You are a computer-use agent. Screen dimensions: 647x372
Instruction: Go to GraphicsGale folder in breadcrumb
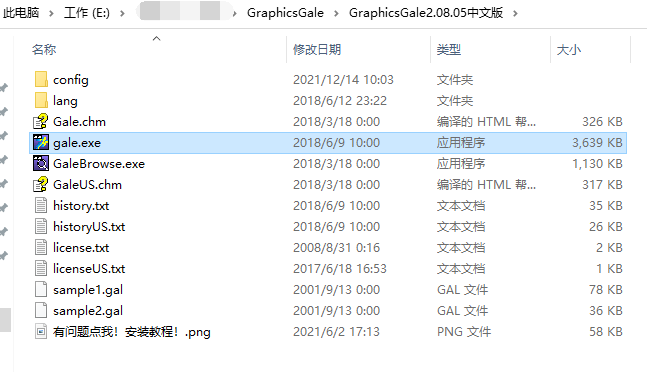pyautogui.click(x=285, y=13)
